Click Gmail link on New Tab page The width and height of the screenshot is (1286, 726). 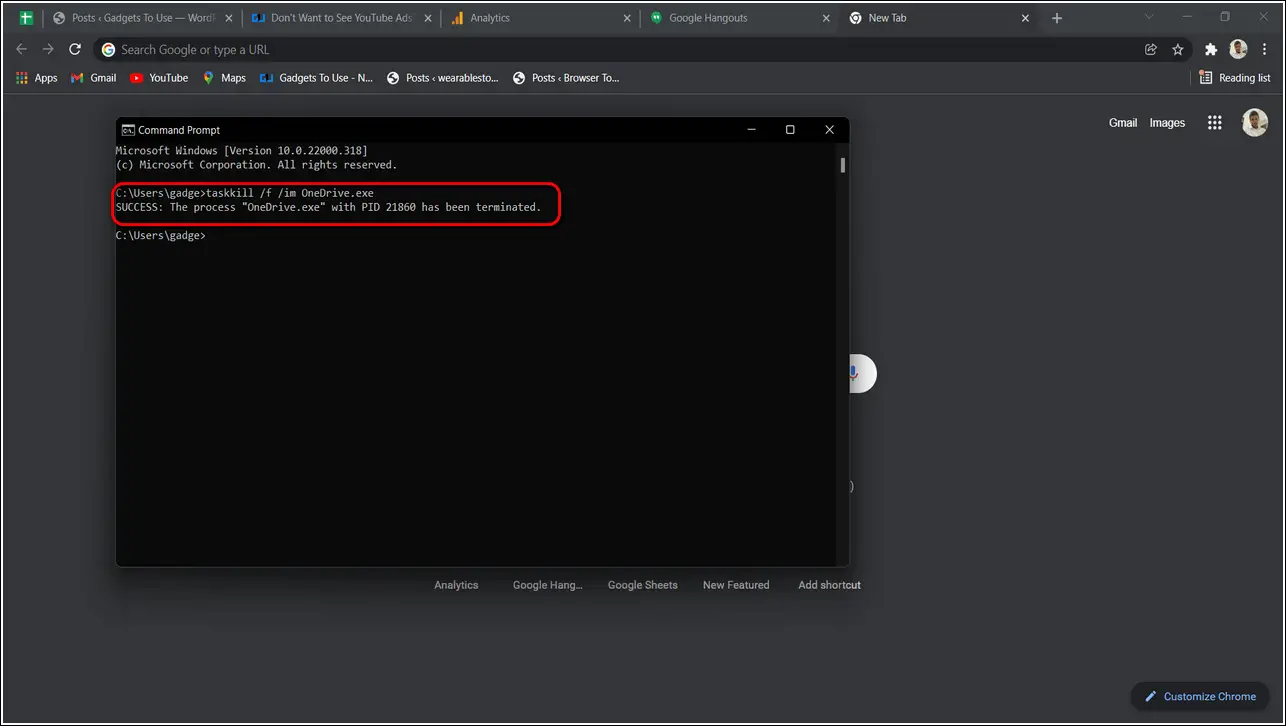coord(1123,123)
